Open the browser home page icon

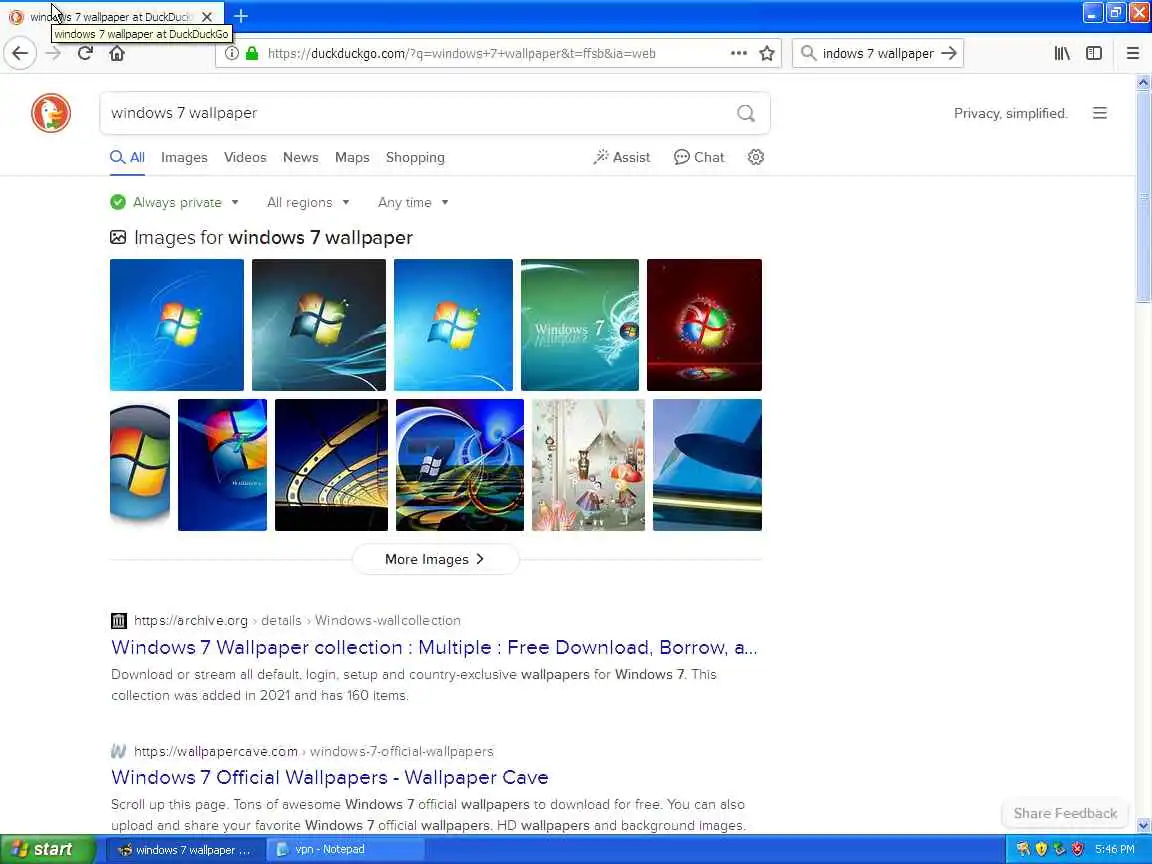[x=117, y=53]
